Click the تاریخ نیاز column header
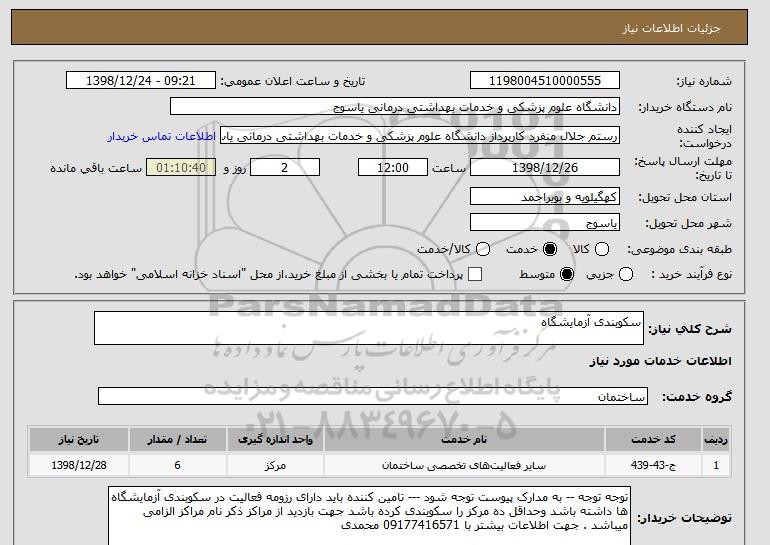The width and height of the screenshot is (770, 545). pyautogui.click(x=79, y=439)
